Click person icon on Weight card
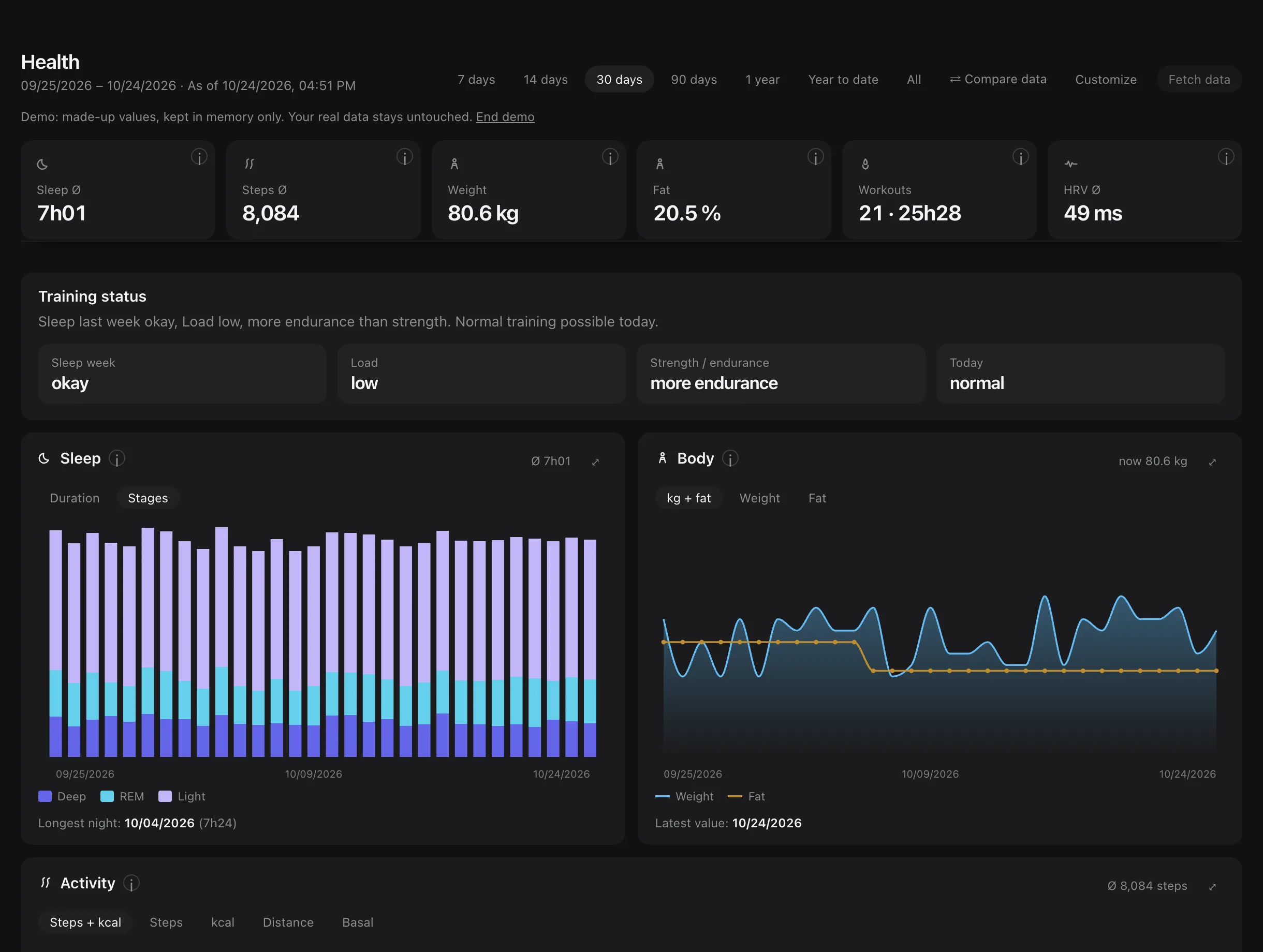The height and width of the screenshot is (952, 1263). click(454, 165)
